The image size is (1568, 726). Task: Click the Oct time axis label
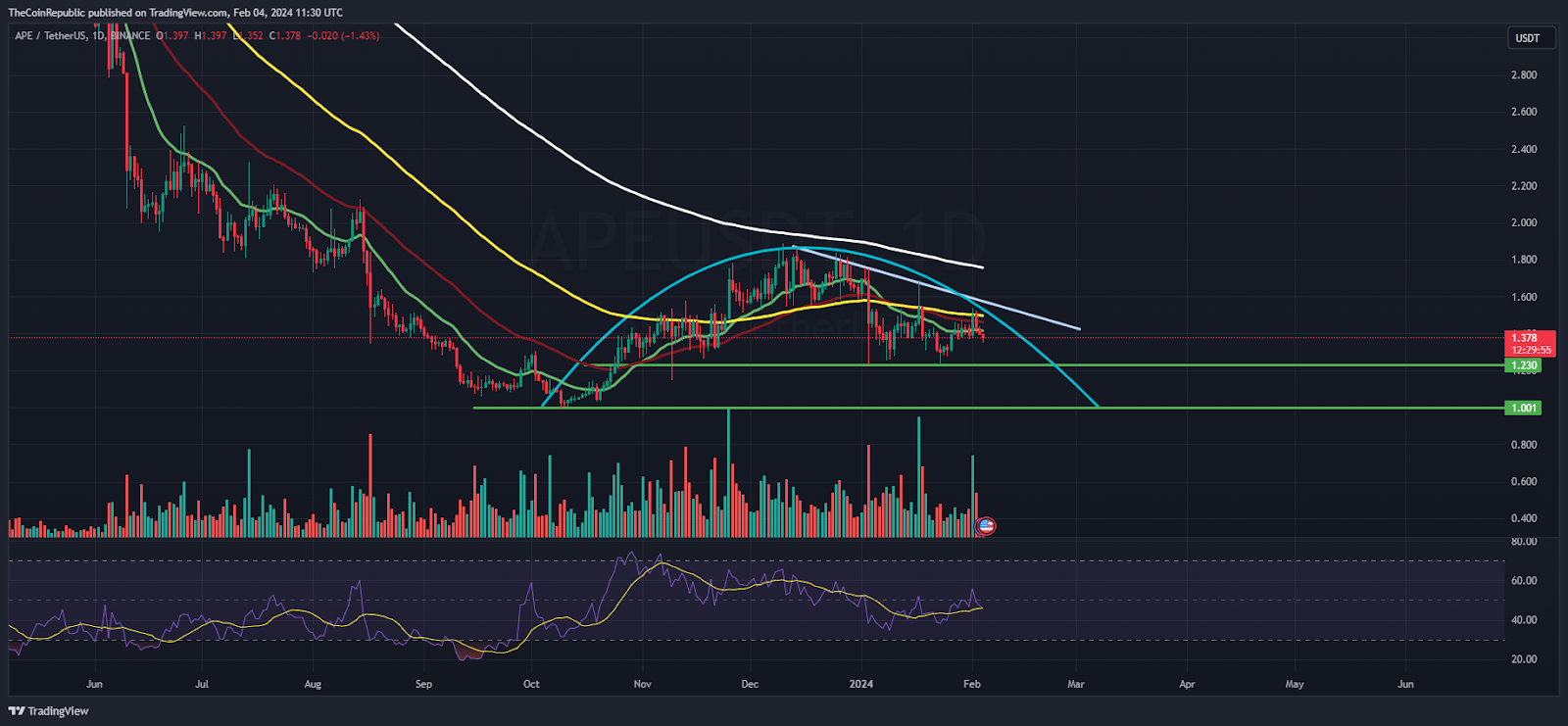(531, 684)
